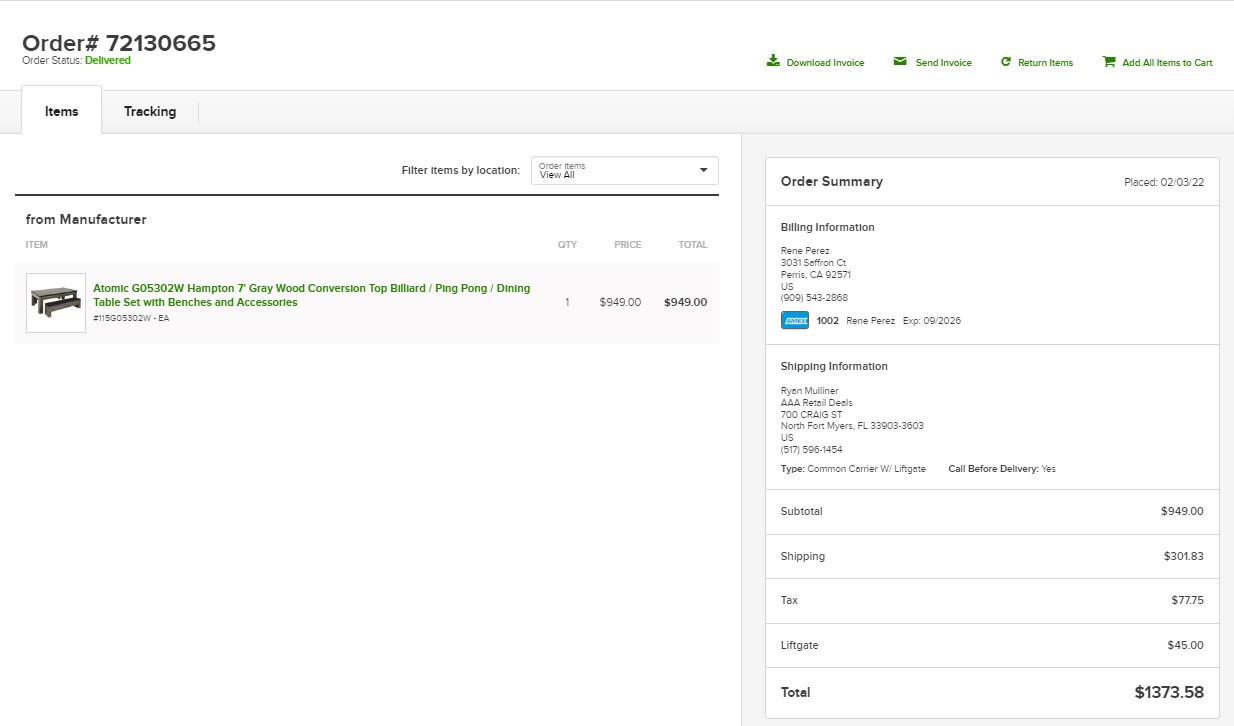The width and height of the screenshot is (1234, 726).
Task: Click billing phone (909) 543-2868
Action: pyautogui.click(x=814, y=298)
